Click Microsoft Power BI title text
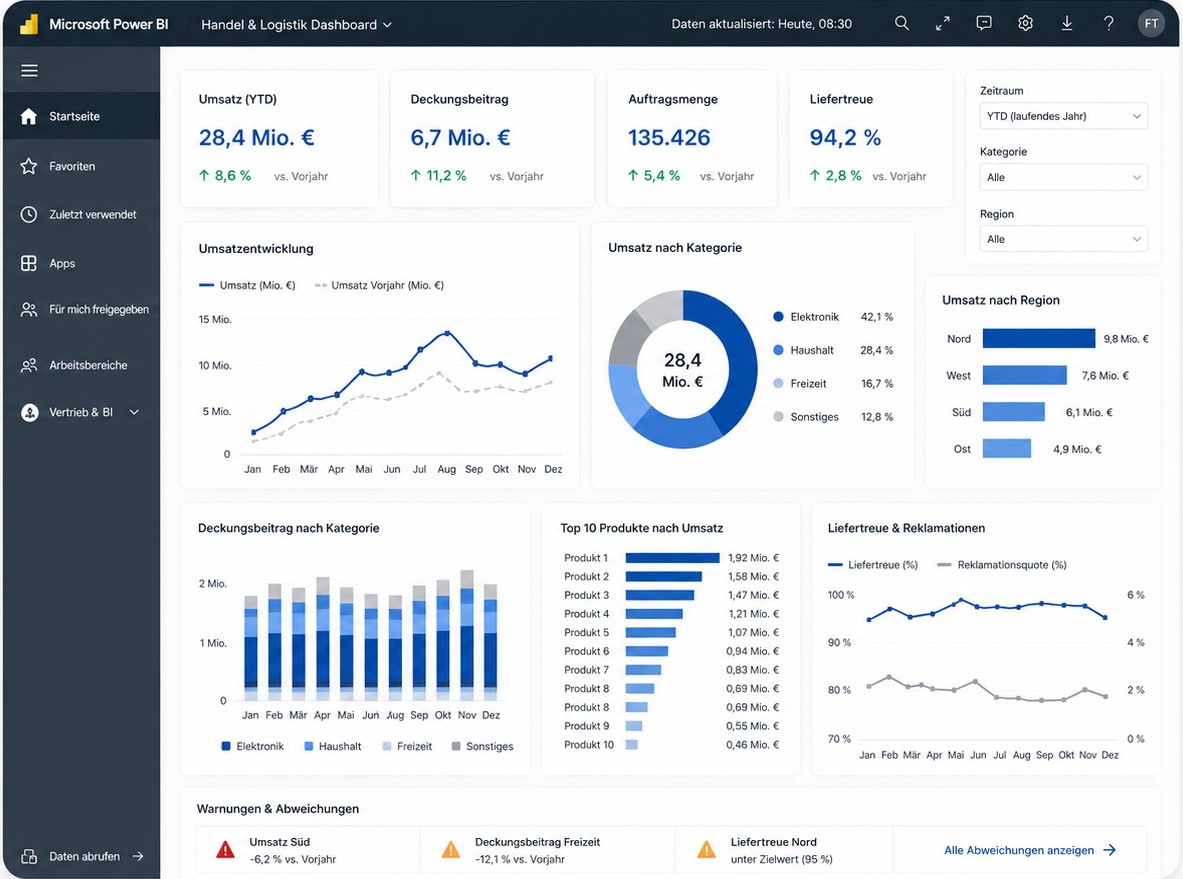 click(x=109, y=24)
